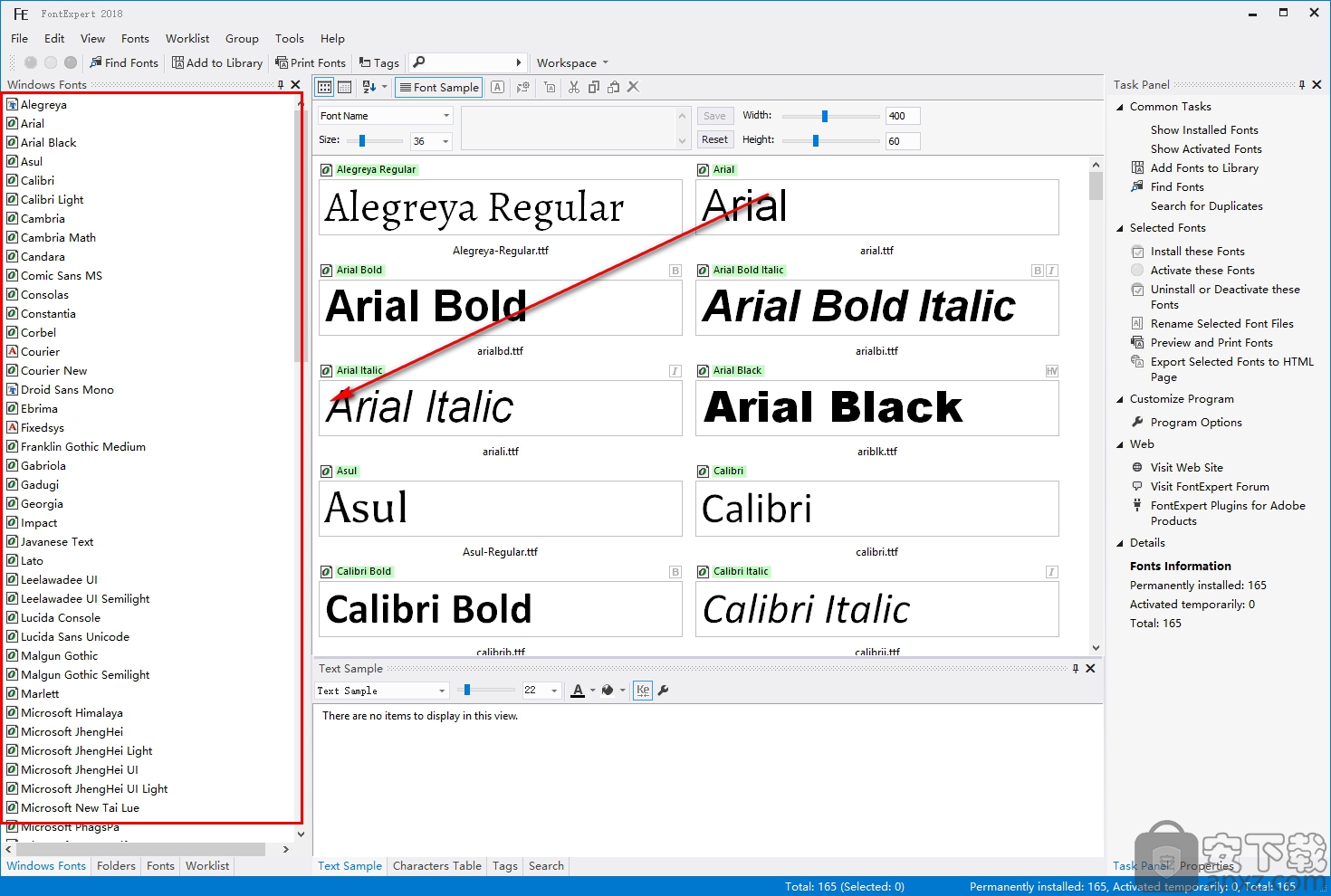Switch to large thumbnails view icon
Viewport: 1331px width, 896px height.
(325, 87)
